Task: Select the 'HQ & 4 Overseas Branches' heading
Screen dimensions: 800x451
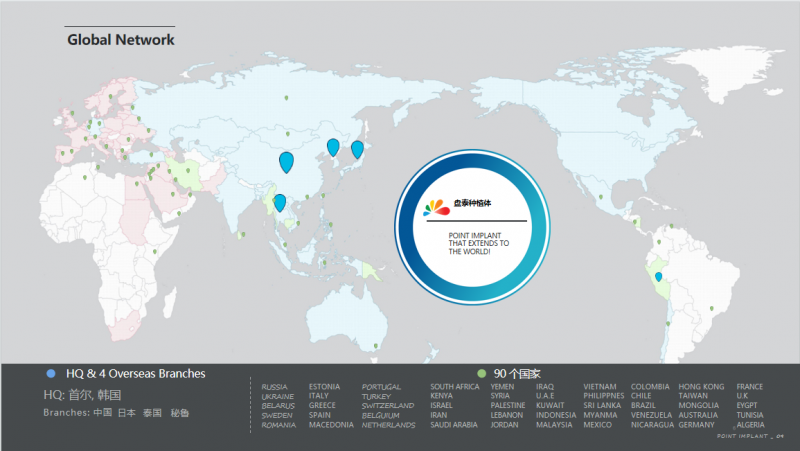Action: pyautogui.click(x=135, y=373)
